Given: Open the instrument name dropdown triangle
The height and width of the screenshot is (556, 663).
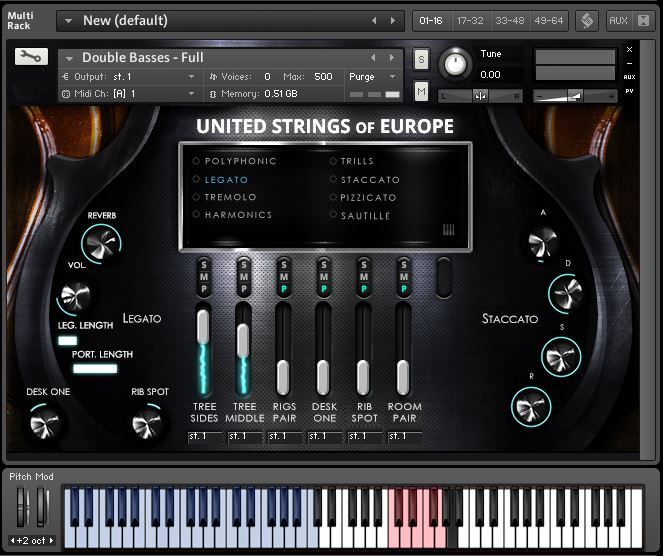Looking at the screenshot, I should 69,58.
